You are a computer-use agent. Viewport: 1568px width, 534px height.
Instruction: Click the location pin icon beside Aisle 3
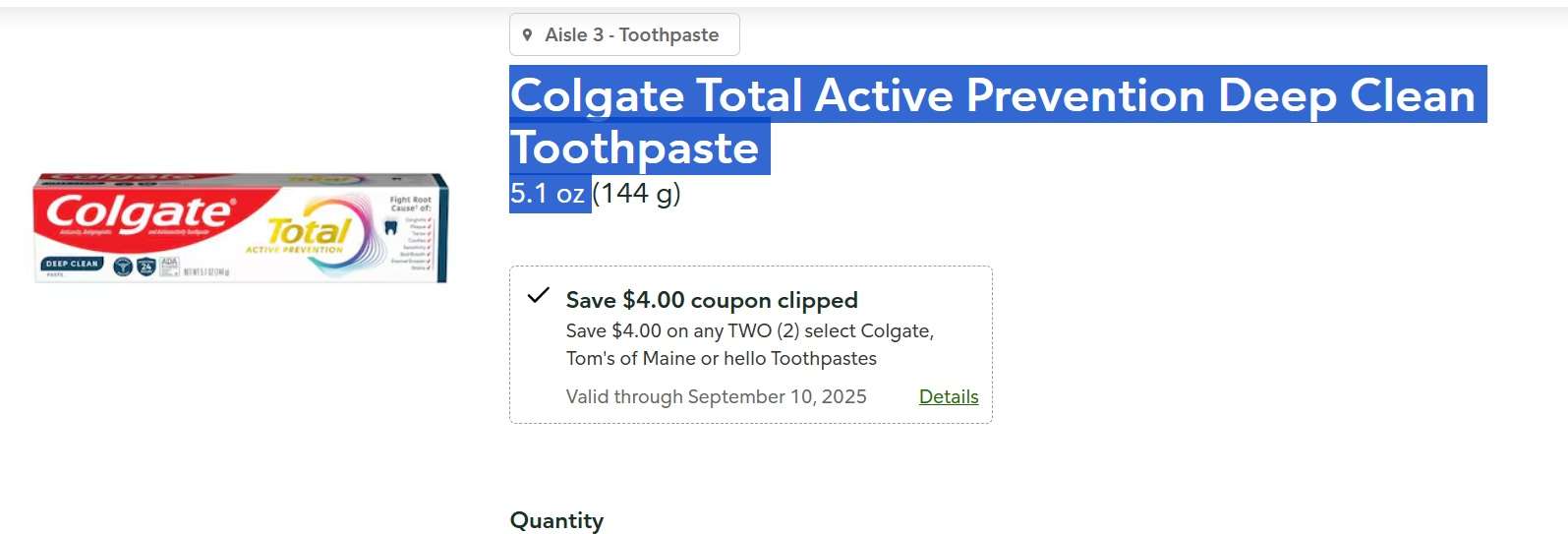coord(528,35)
